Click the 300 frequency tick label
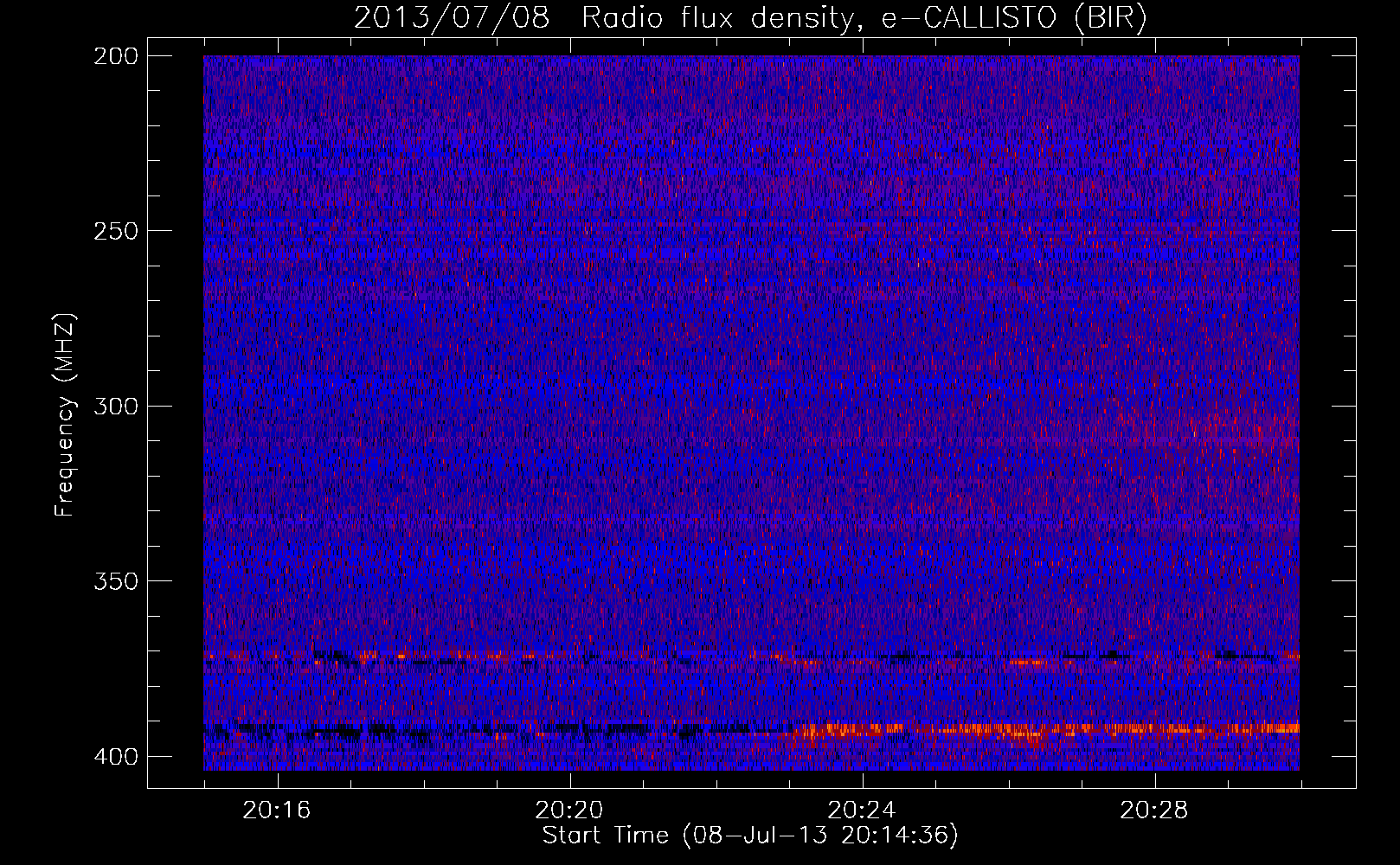The height and width of the screenshot is (865, 1400). tap(115, 407)
